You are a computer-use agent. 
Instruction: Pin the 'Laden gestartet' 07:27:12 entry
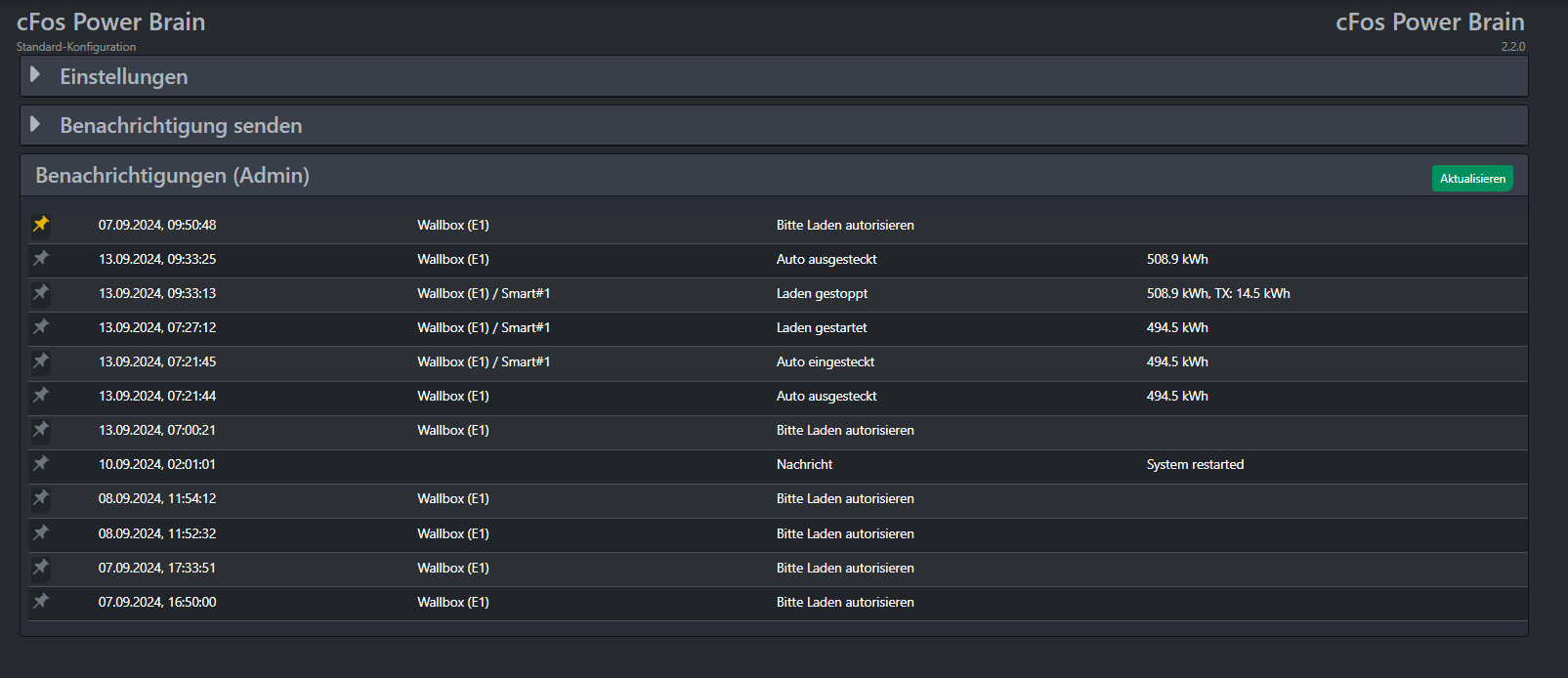tap(41, 327)
